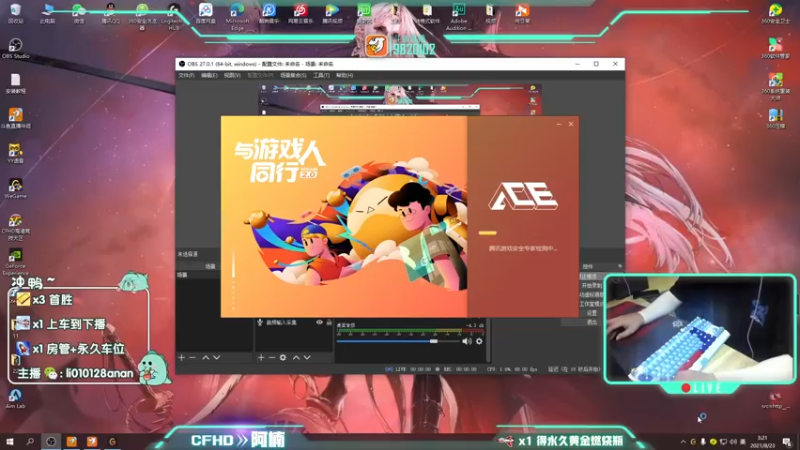Add a new scene in OBS
Screen dimensions: 800x450
182,358
